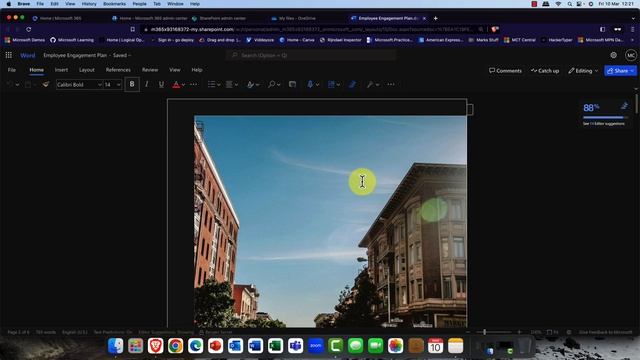The height and width of the screenshot is (360, 640).
Task: Open the Help ribbon tab
Action: pos(197,70)
